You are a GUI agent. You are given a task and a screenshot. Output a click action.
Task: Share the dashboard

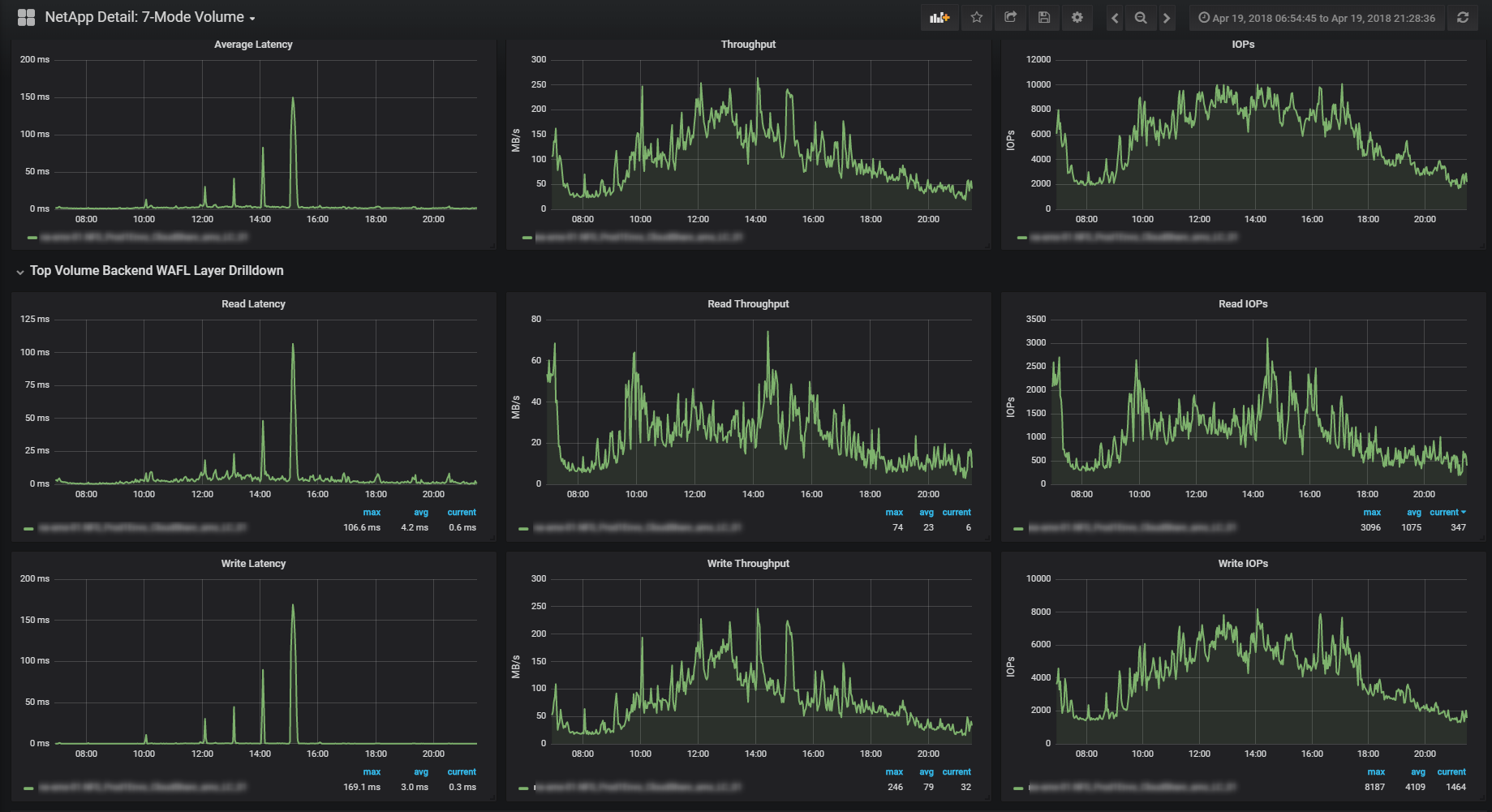tap(1010, 17)
